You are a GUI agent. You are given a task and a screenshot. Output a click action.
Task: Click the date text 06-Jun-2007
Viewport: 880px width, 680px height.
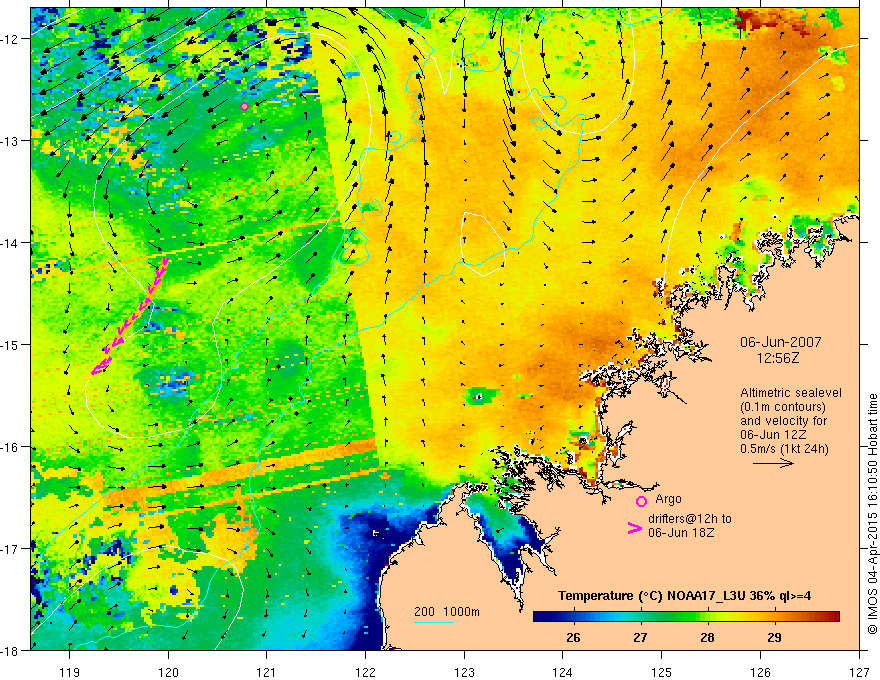point(781,342)
